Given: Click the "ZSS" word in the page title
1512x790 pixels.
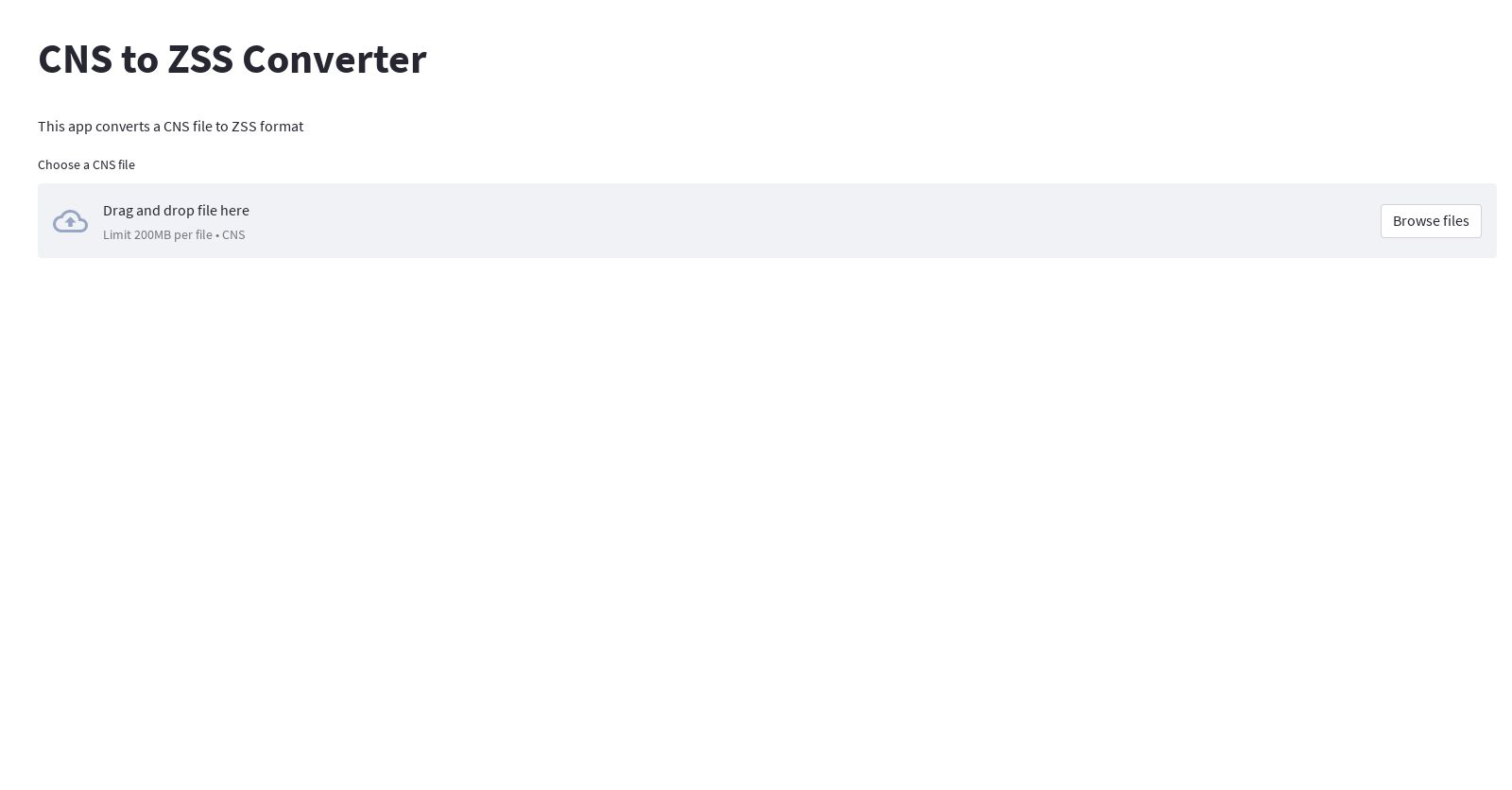Looking at the screenshot, I should (200, 60).
